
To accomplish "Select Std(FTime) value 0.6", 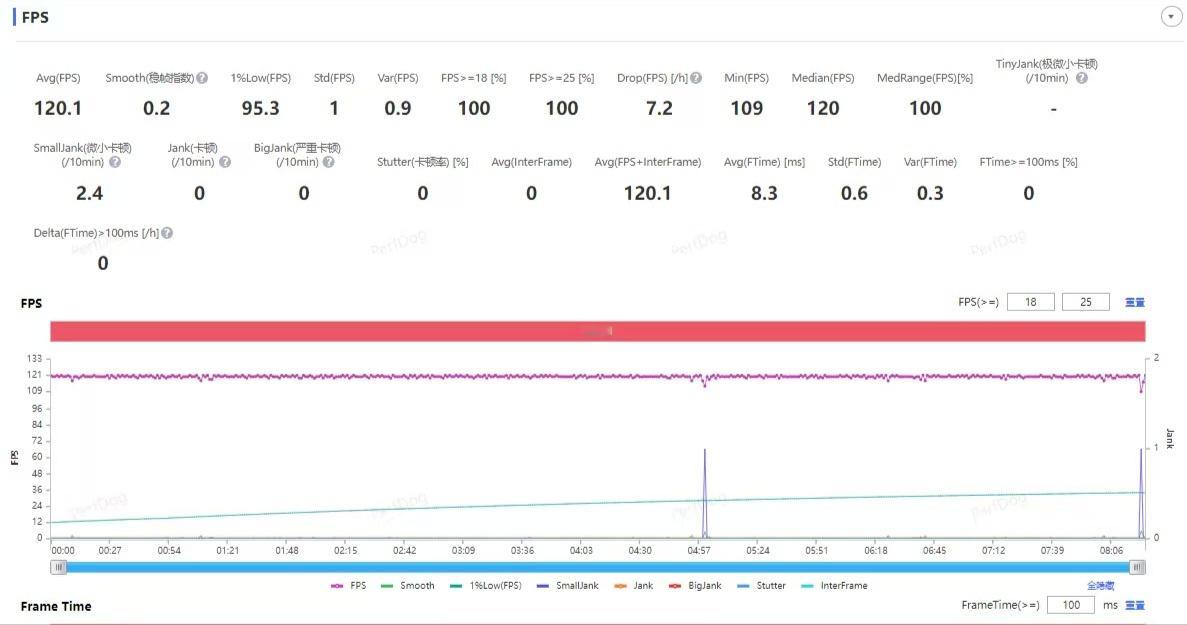I will (x=854, y=193).
